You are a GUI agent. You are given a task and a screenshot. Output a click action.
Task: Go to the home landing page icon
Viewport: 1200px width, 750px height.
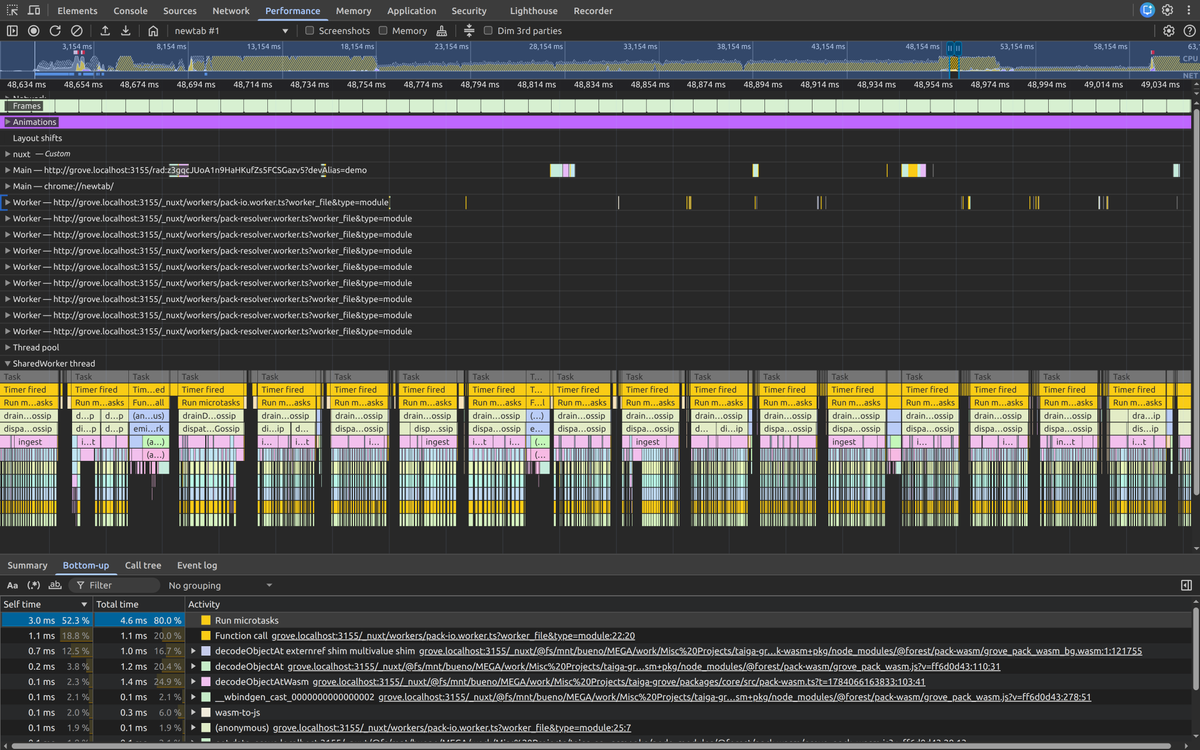click(x=153, y=31)
